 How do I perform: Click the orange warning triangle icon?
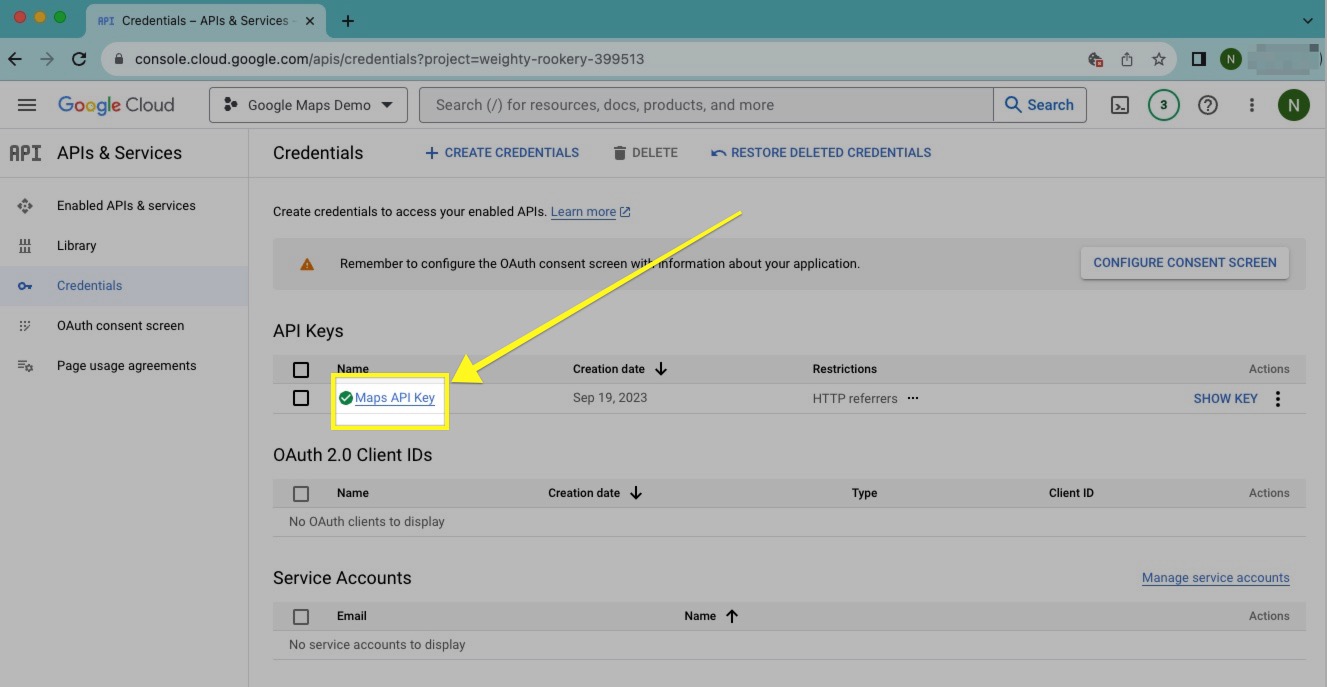click(x=307, y=264)
